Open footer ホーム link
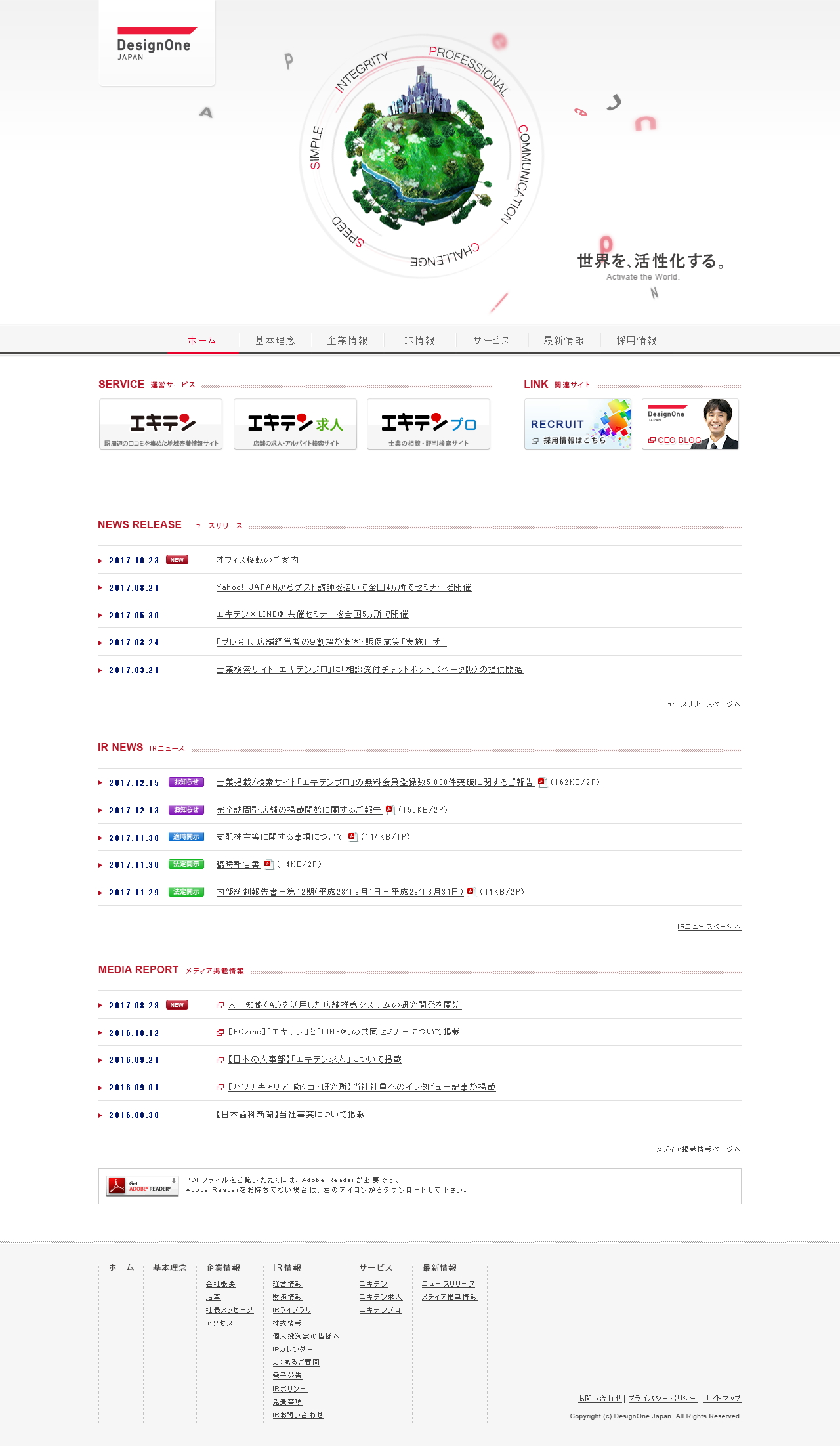Image resolution: width=840 pixels, height=1446 pixels. [121, 1267]
